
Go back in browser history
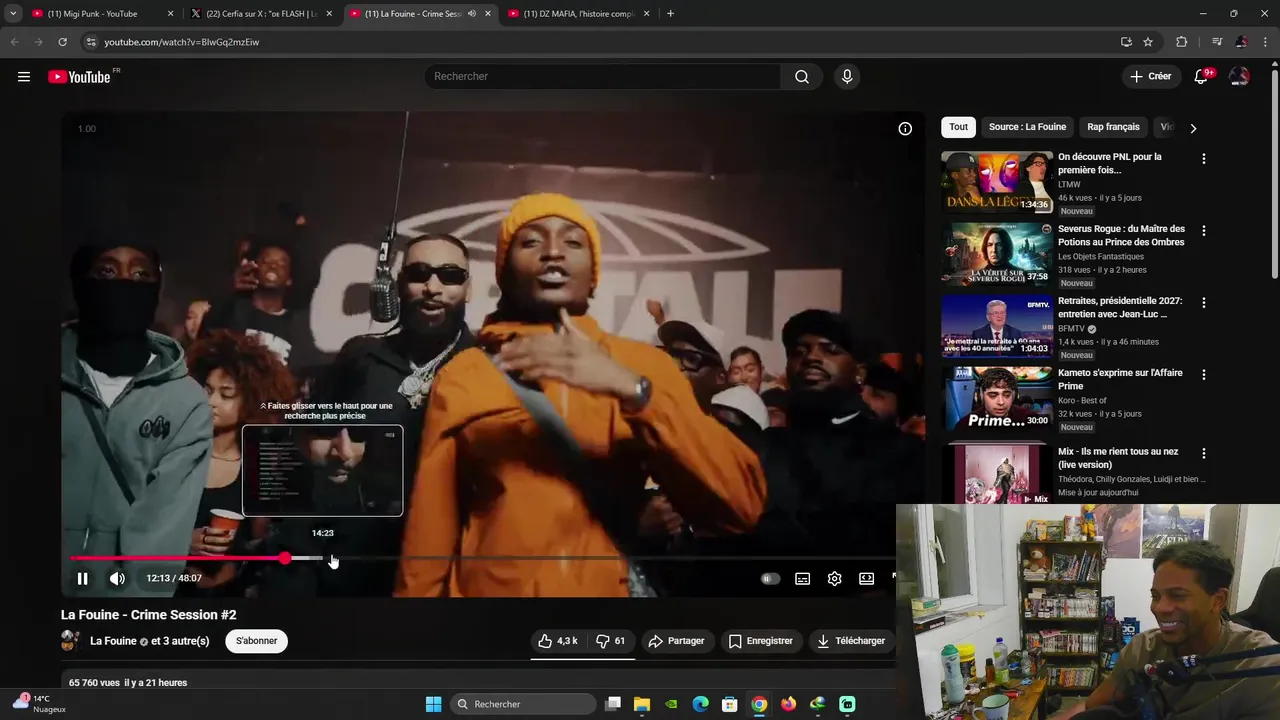pyautogui.click(x=14, y=42)
